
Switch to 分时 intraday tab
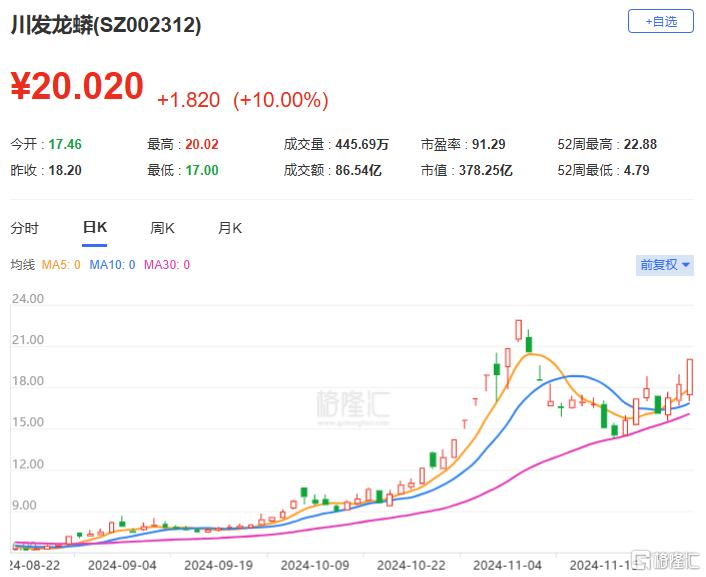pos(25,228)
